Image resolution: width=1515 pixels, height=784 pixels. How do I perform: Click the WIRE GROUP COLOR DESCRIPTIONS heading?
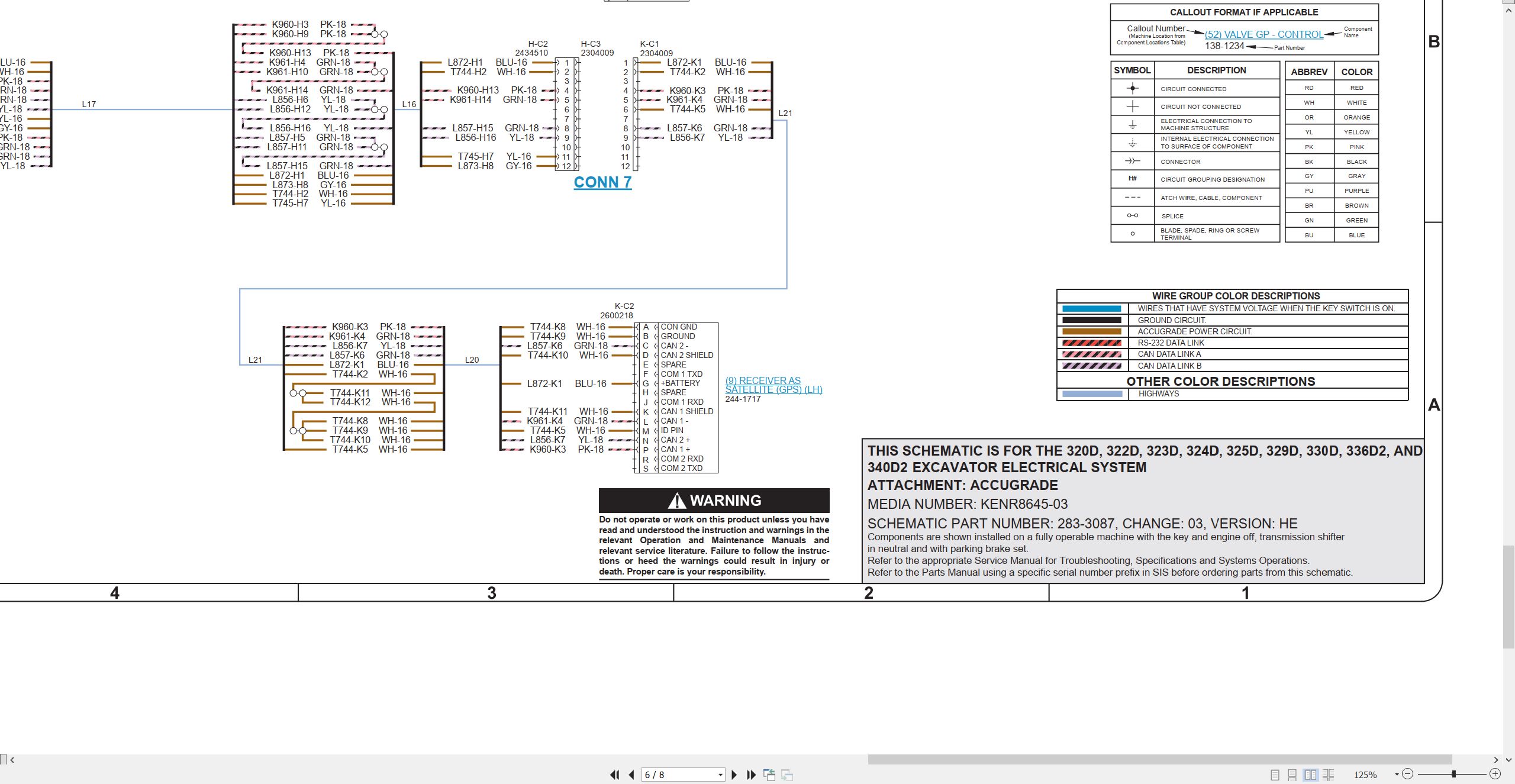pyautogui.click(x=1236, y=296)
